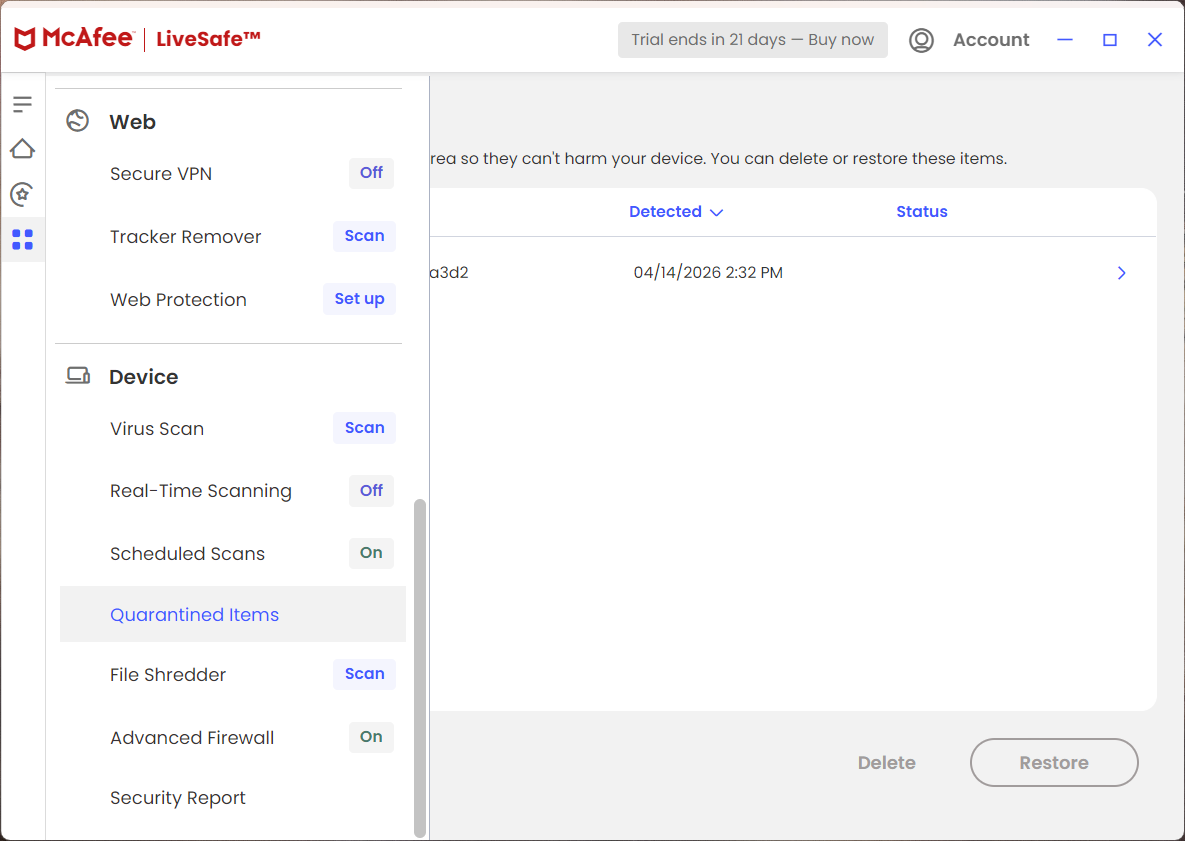Click the Delete button

point(886,762)
